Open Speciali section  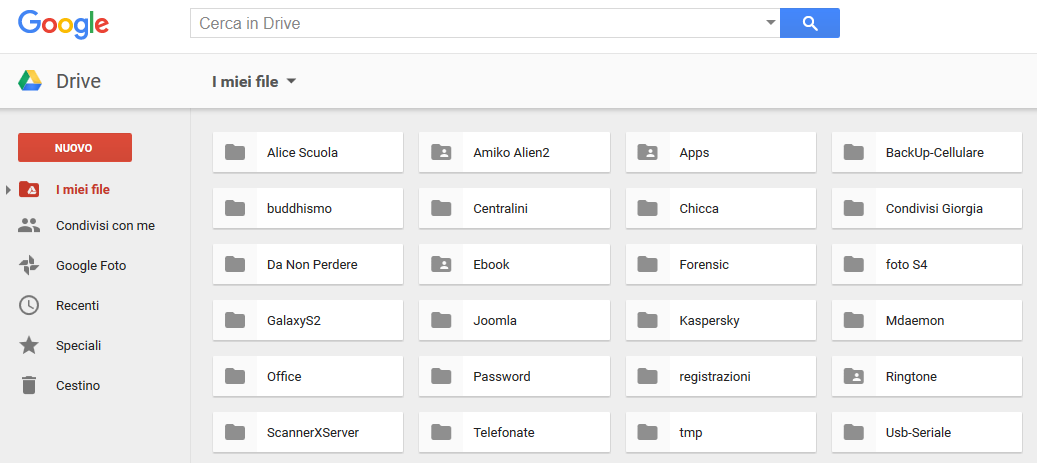tap(79, 346)
